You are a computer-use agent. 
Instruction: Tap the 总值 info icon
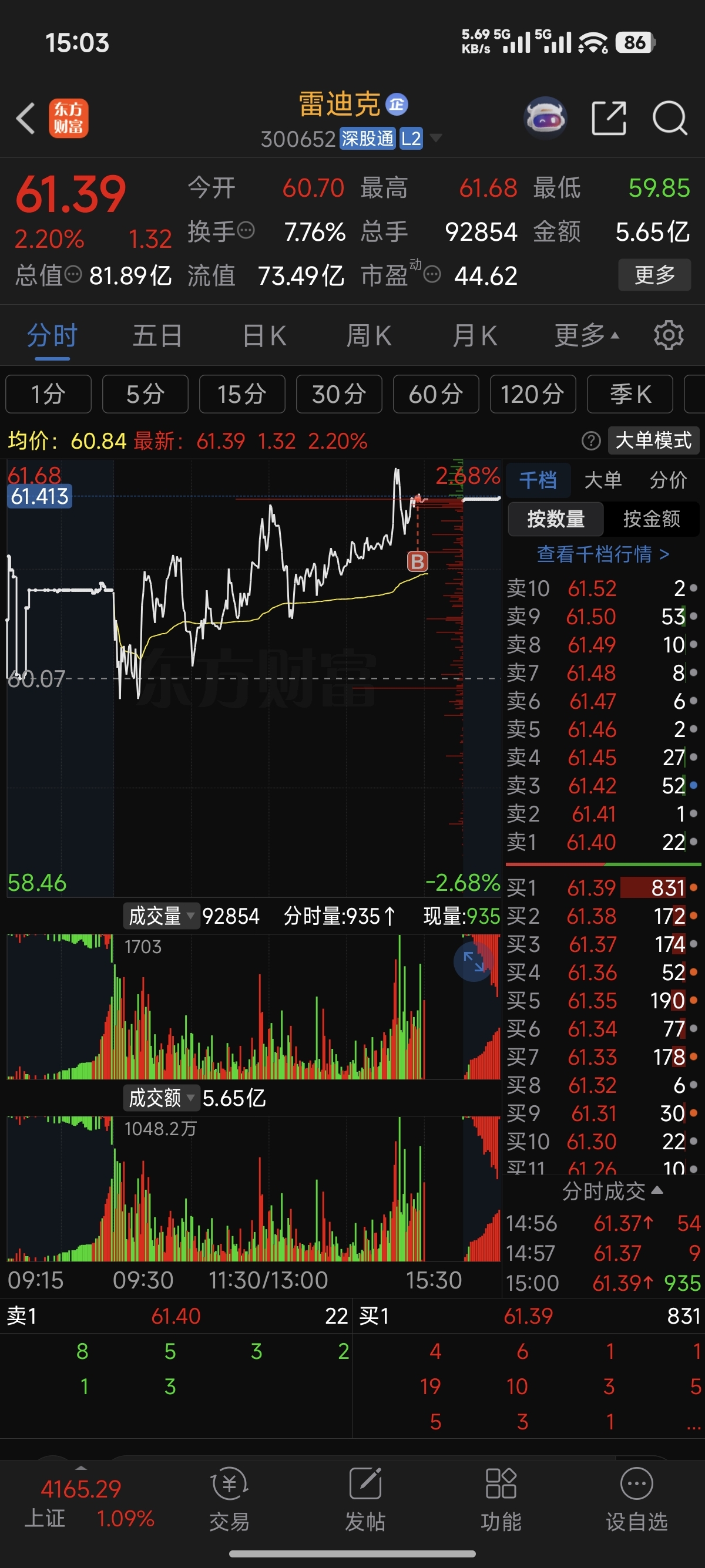[x=73, y=274]
